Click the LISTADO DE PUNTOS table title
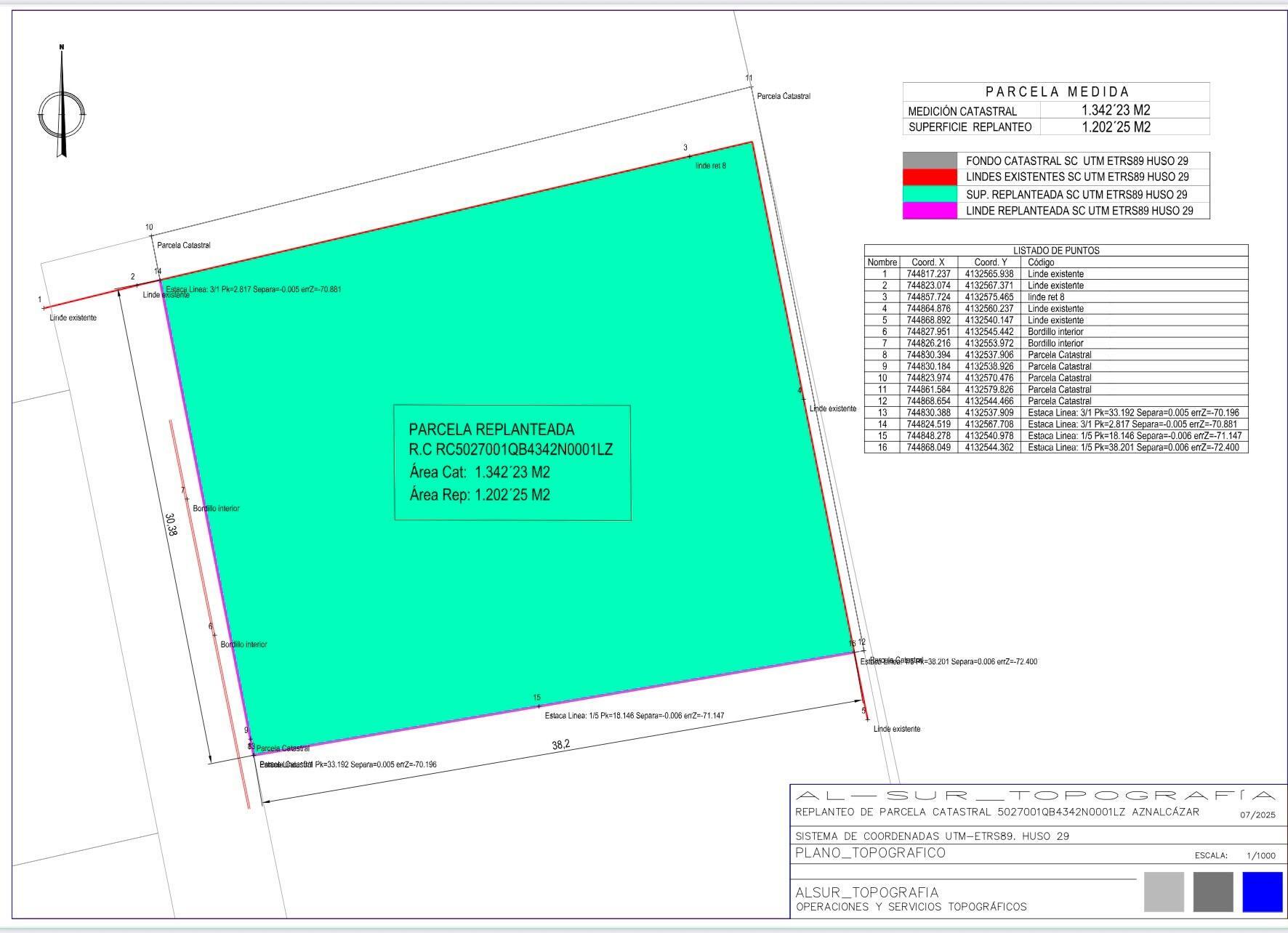 coord(1056,250)
